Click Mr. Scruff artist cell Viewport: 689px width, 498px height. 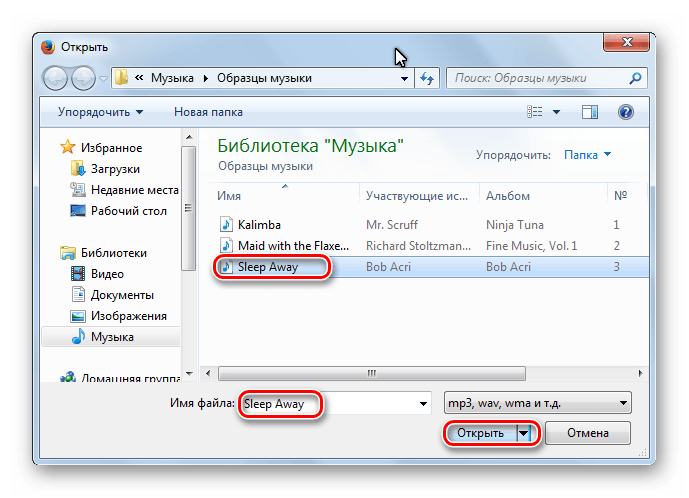point(392,225)
